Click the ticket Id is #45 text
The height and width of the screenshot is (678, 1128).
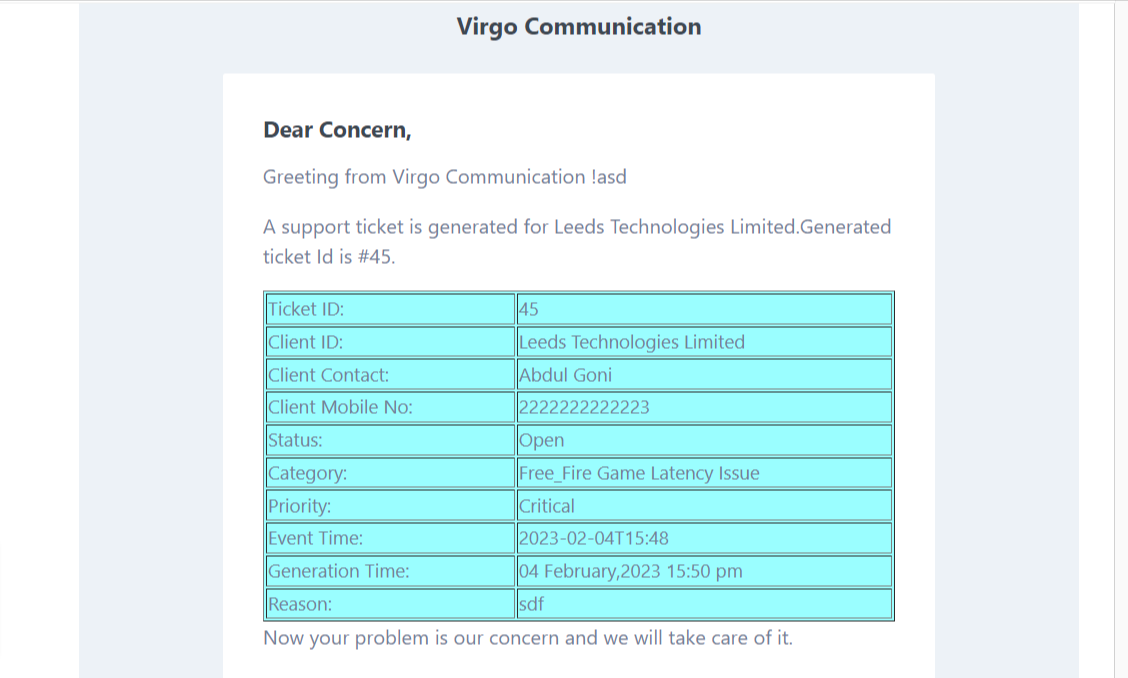(x=329, y=257)
